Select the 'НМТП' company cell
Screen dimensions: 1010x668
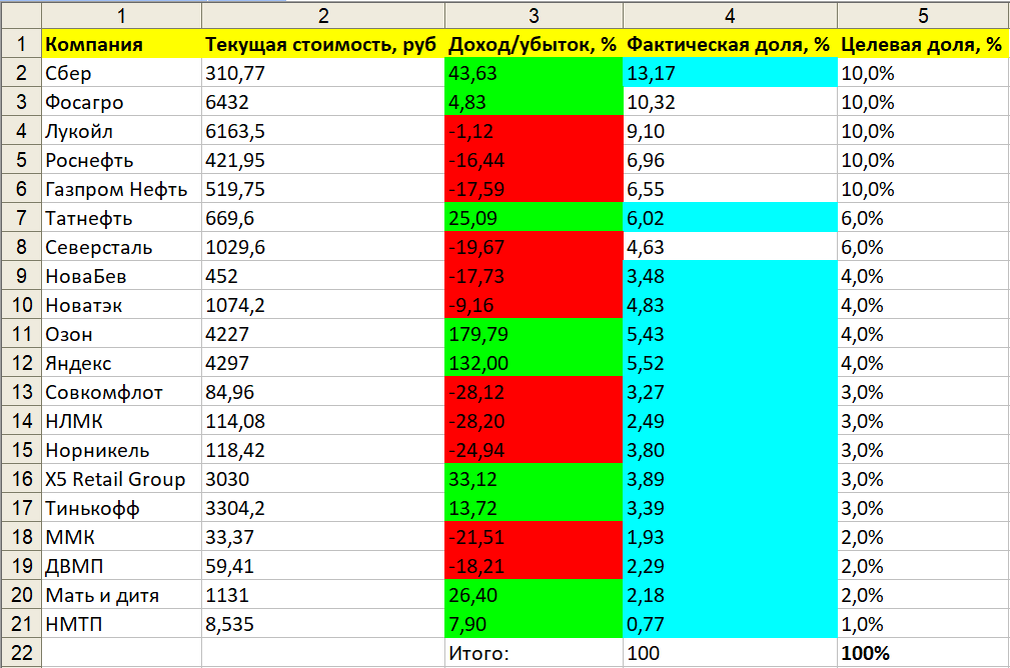tap(121, 624)
